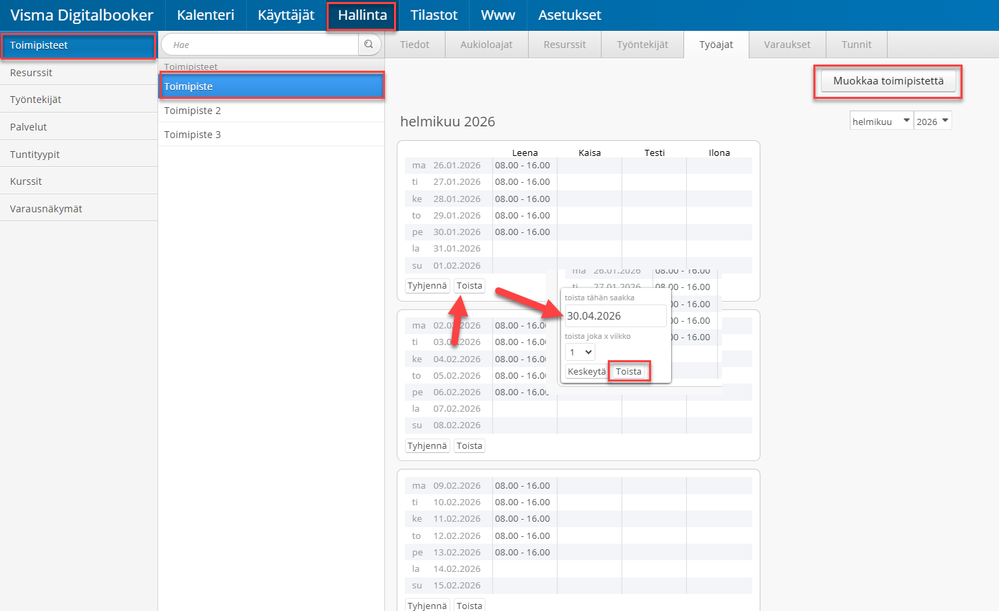The image size is (999, 611).
Task: Click Toista for week of 02.02.2026
Action: [470, 445]
